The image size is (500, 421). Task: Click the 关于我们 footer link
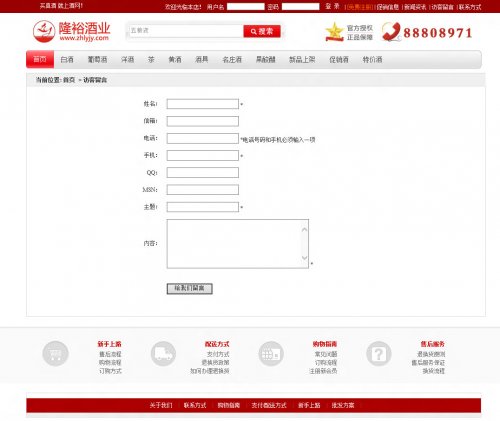(x=161, y=405)
